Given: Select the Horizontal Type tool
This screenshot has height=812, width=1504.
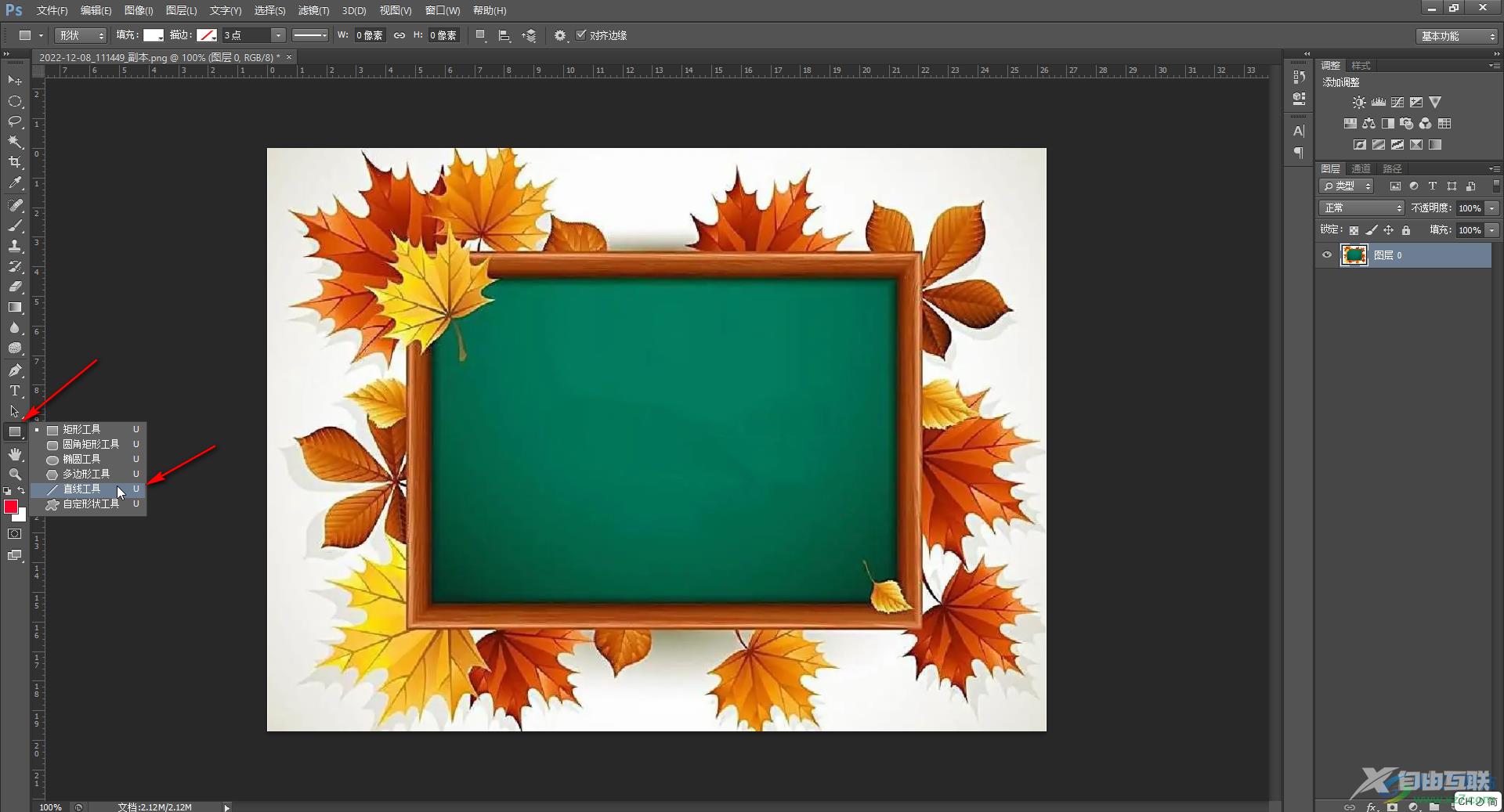Looking at the screenshot, I should pyautogui.click(x=15, y=390).
